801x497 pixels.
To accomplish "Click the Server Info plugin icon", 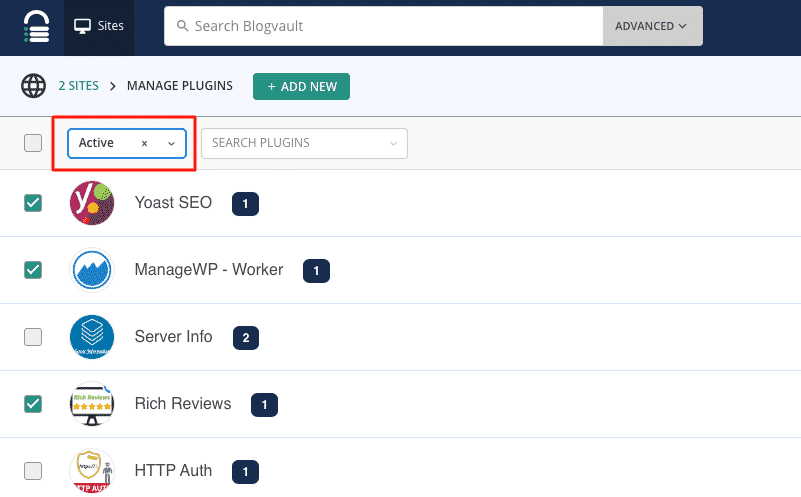I will pos(92,337).
